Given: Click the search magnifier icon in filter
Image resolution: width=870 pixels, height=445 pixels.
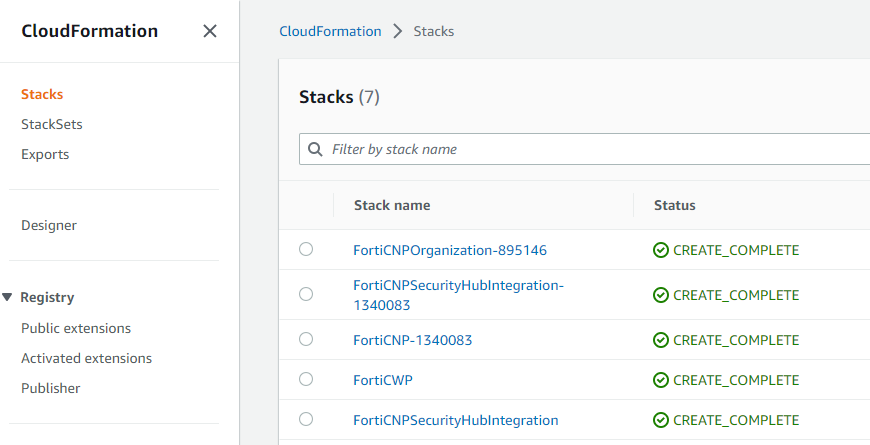Looking at the screenshot, I should [x=315, y=149].
